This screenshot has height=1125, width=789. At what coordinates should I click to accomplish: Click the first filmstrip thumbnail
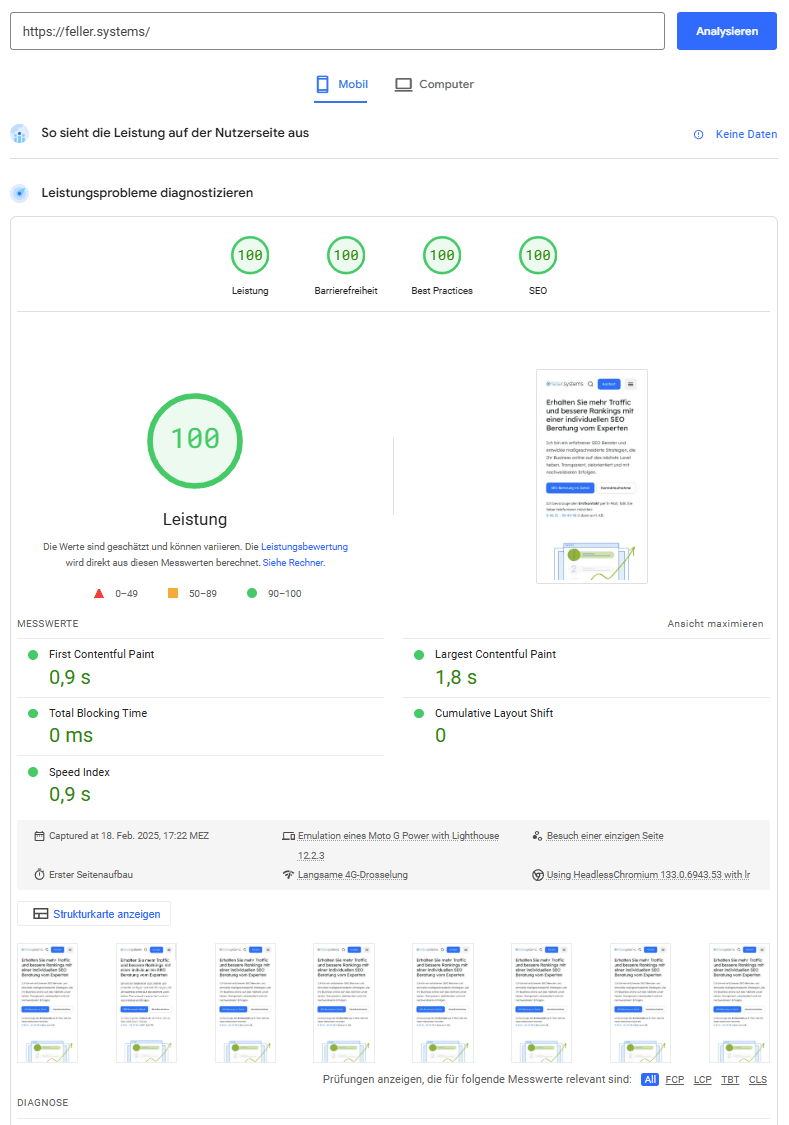(47, 1002)
